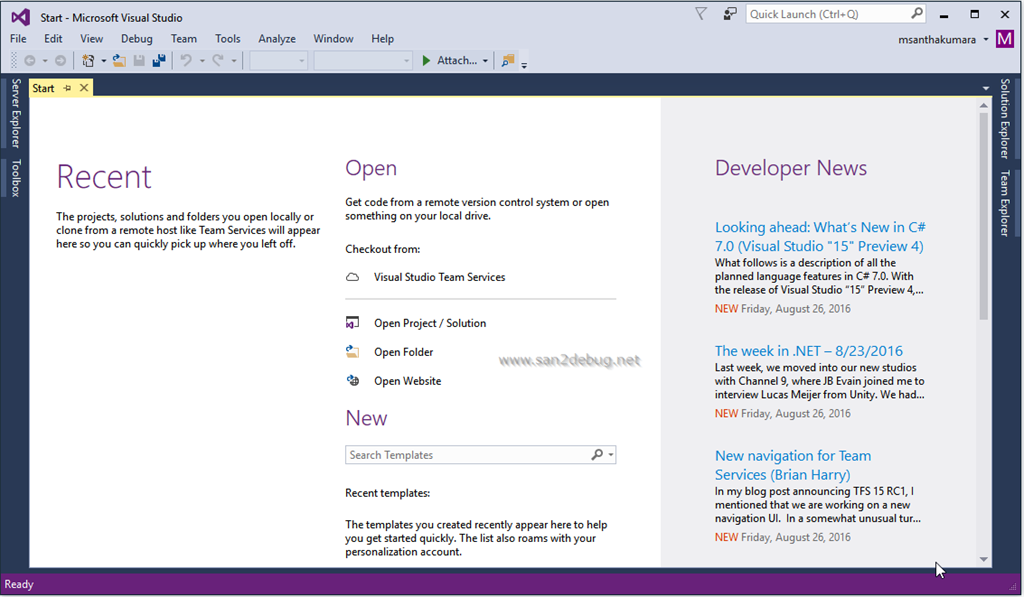Screen dimensions: 1024x597
Task: Open the File menu
Action: pyautogui.click(x=18, y=39)
